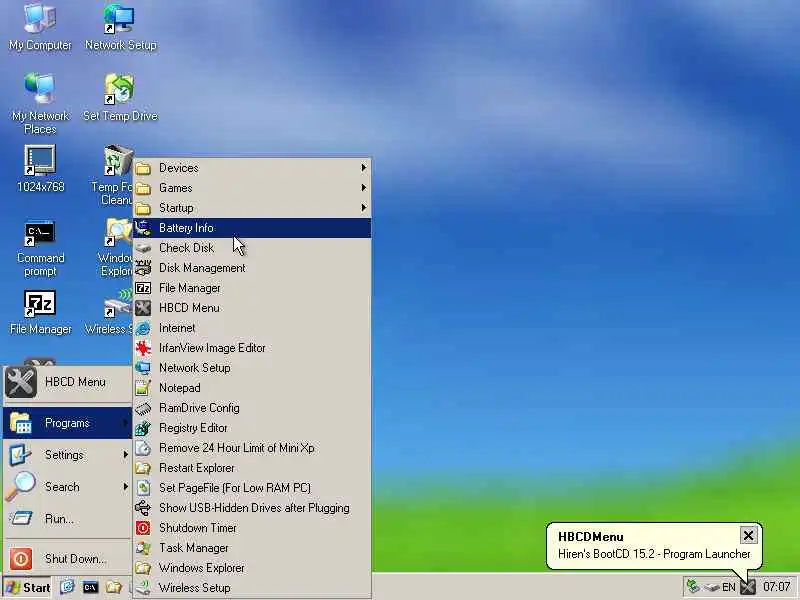Click the HBCD Menu wrench icon in submenu
800x600 pixels.
[x=143, y=308]
